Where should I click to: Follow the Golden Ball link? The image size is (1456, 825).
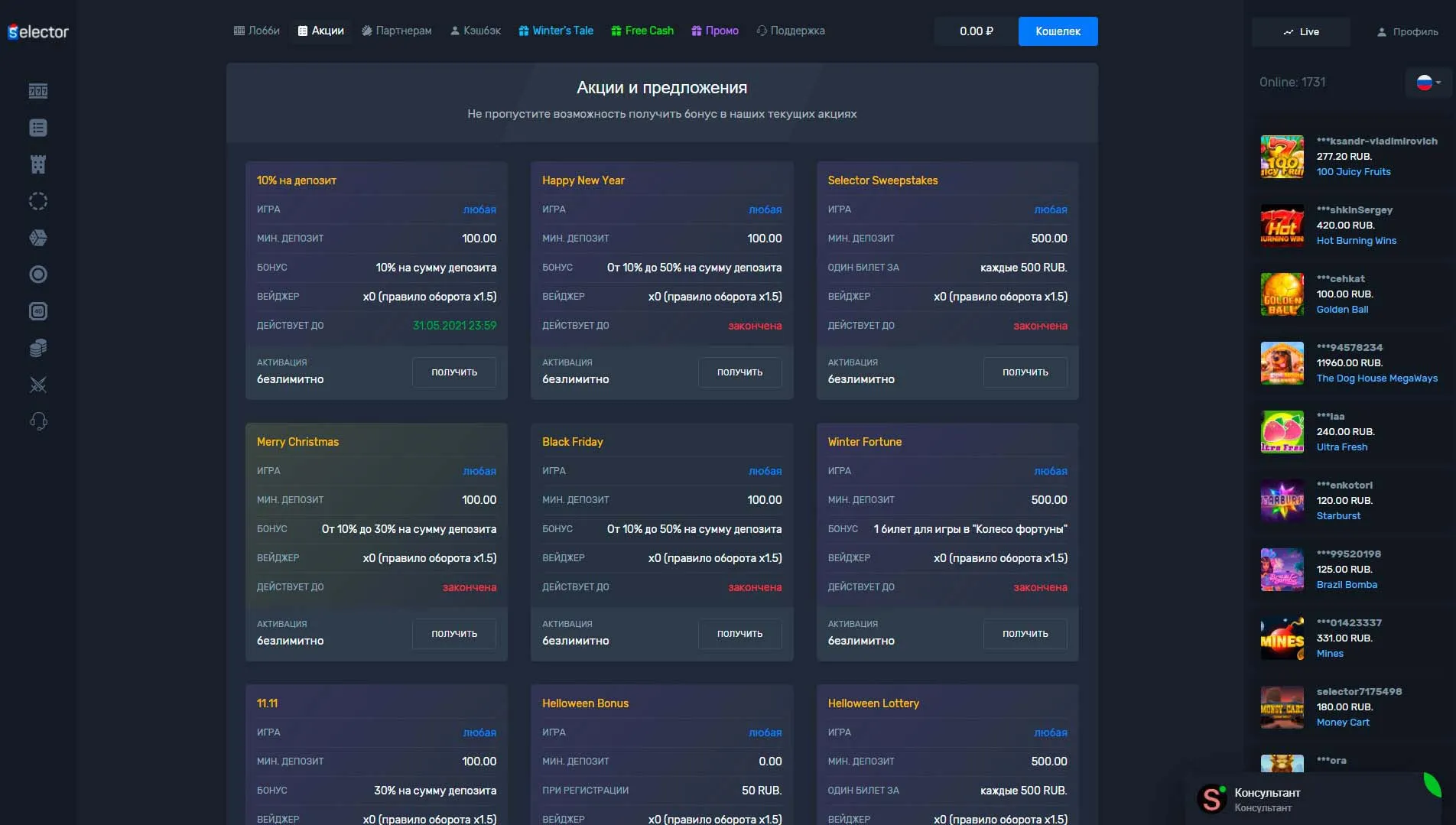point(1342,310)
